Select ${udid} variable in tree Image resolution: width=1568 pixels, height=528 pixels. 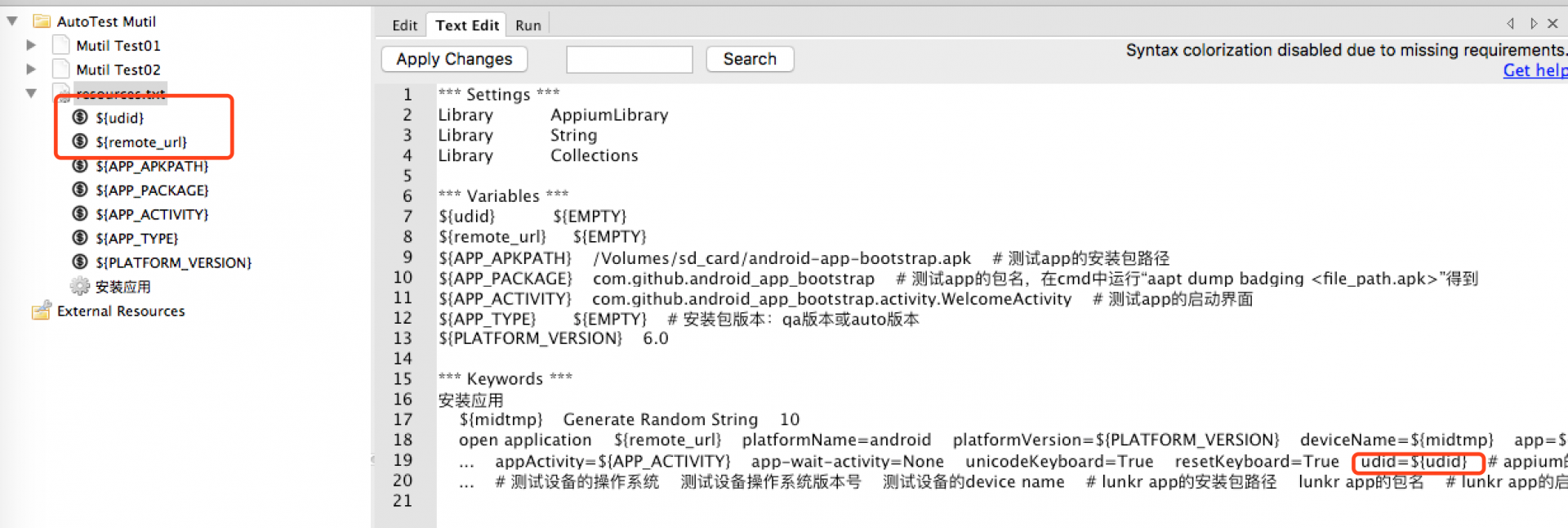119,118
